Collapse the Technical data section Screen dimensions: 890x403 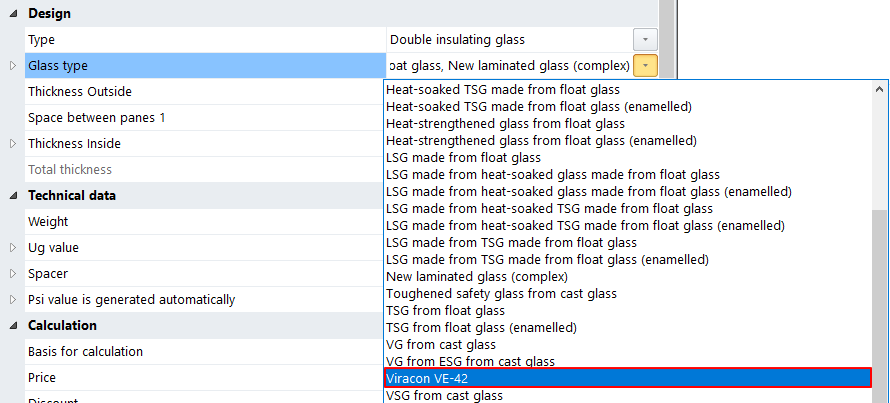tap(13, 196)
